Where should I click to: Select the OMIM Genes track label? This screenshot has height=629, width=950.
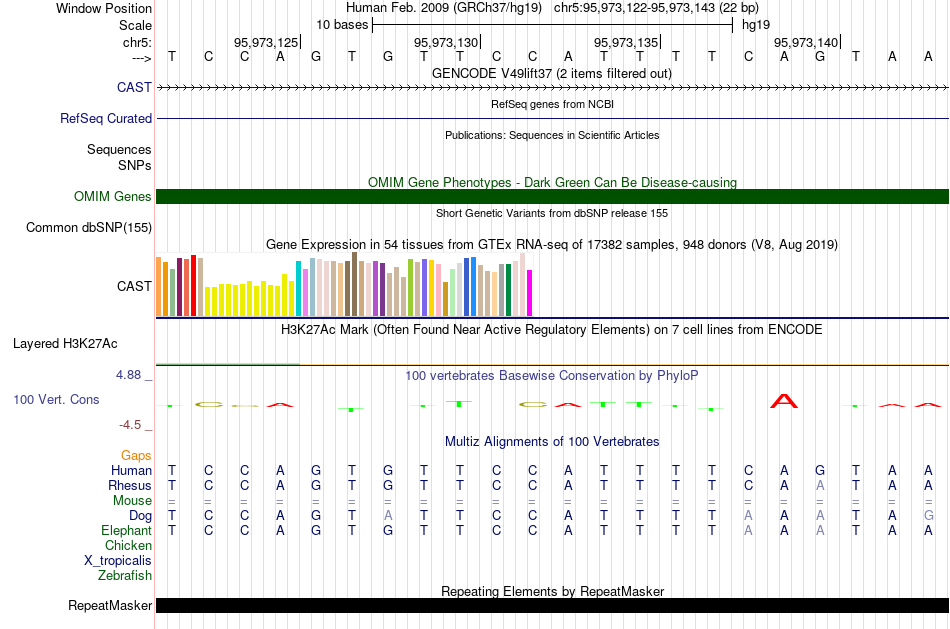pyautogui.click(x=113, y=197)
